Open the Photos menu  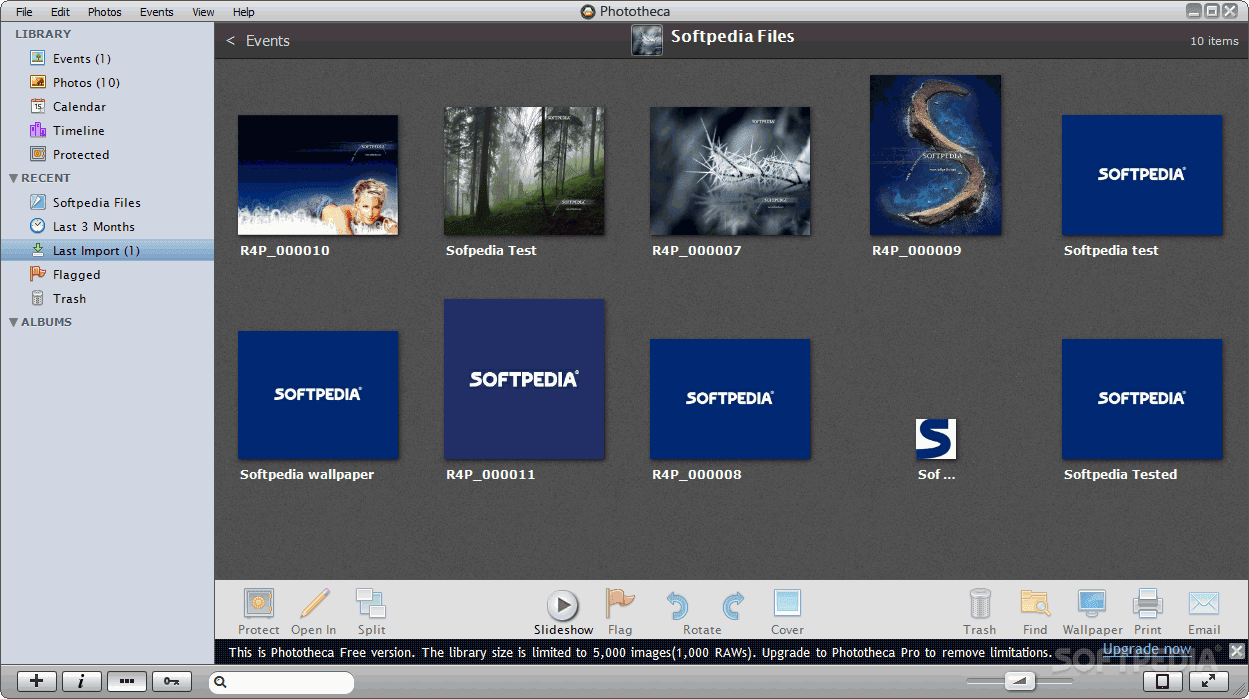104,12
